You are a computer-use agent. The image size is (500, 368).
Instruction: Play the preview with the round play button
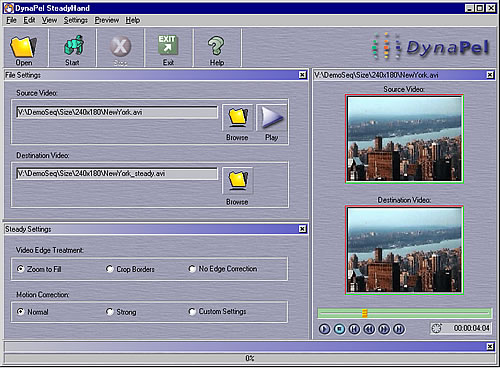coord(324,329)
